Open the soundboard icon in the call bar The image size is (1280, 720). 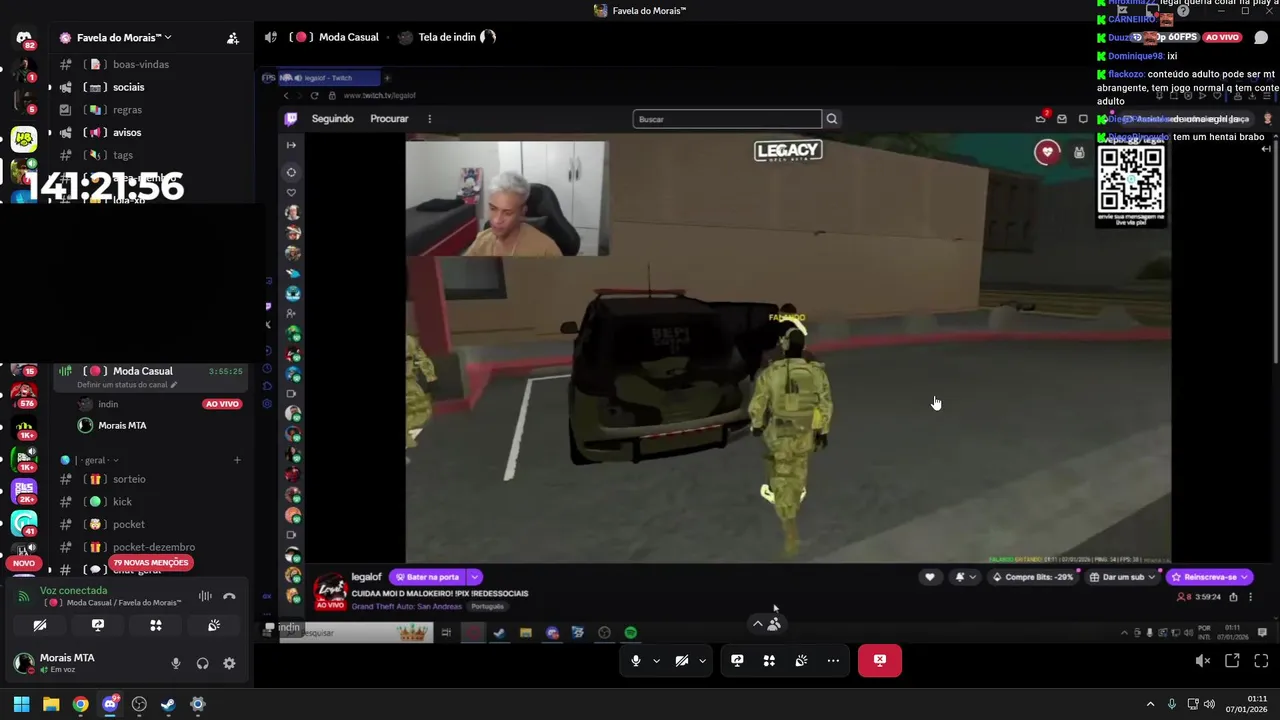[801, 660]
